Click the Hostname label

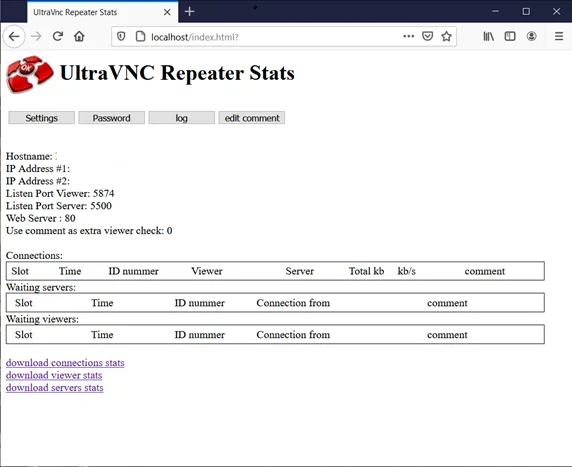coord(29,156)
